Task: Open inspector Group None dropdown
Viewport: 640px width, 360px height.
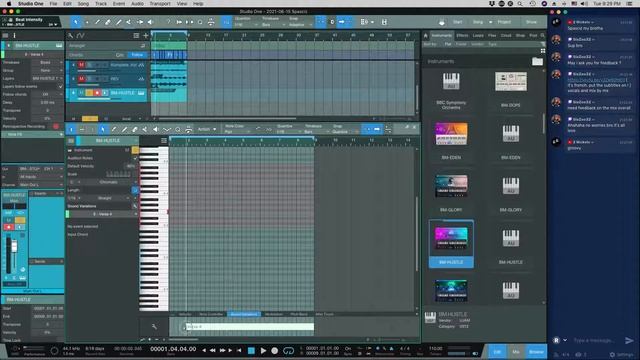Action: pos(46,71)
